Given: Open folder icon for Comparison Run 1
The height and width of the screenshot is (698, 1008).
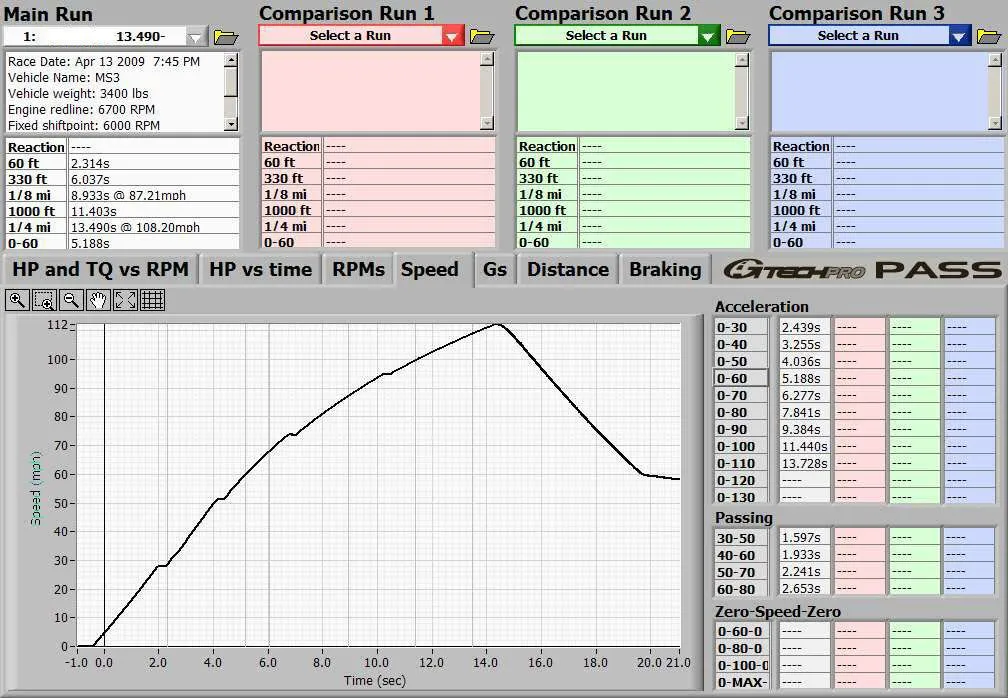Looking at the screenshot, I should pos(482,37).
